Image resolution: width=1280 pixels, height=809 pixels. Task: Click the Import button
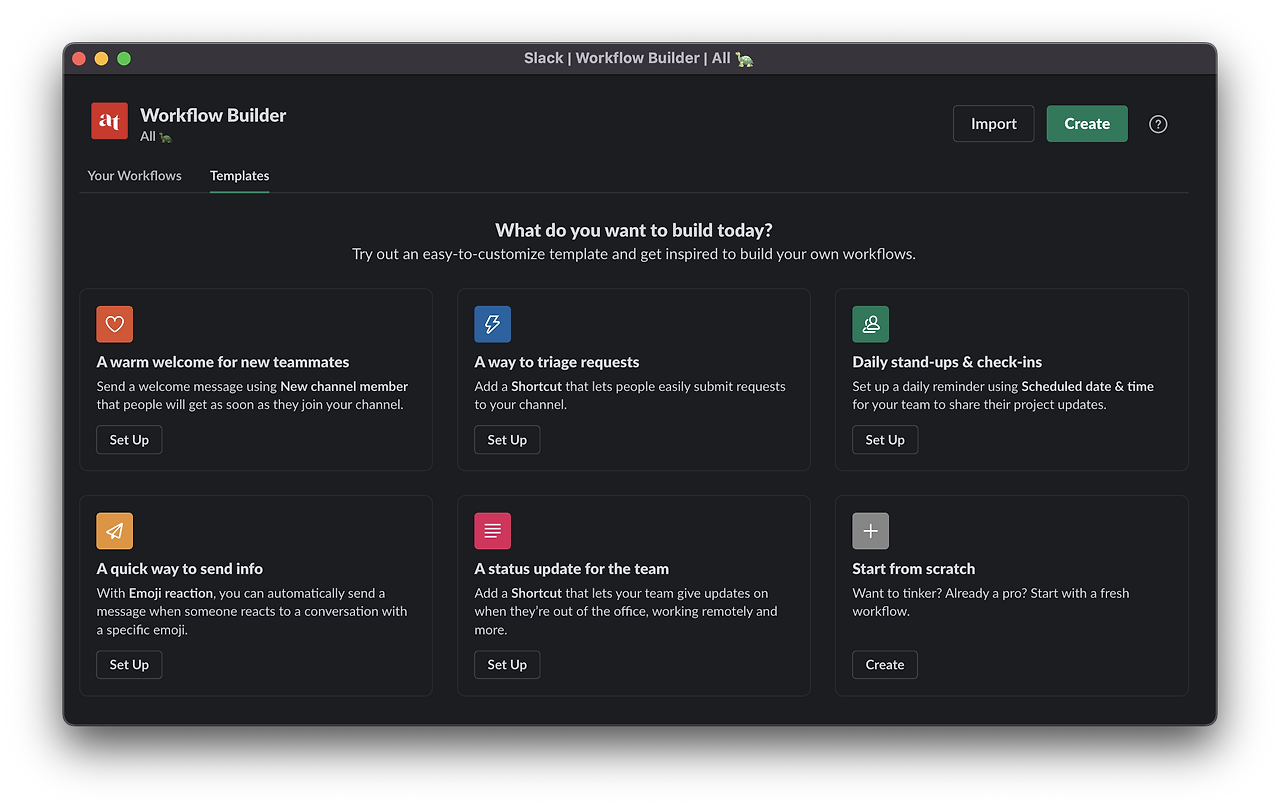pyautogui.click(x=994, y=124)
